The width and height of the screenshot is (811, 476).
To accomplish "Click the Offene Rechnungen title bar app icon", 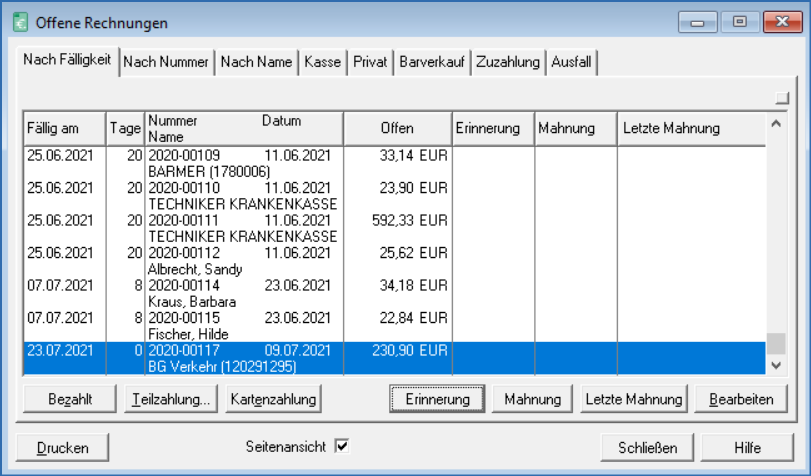I will click(x=19, y=22).
